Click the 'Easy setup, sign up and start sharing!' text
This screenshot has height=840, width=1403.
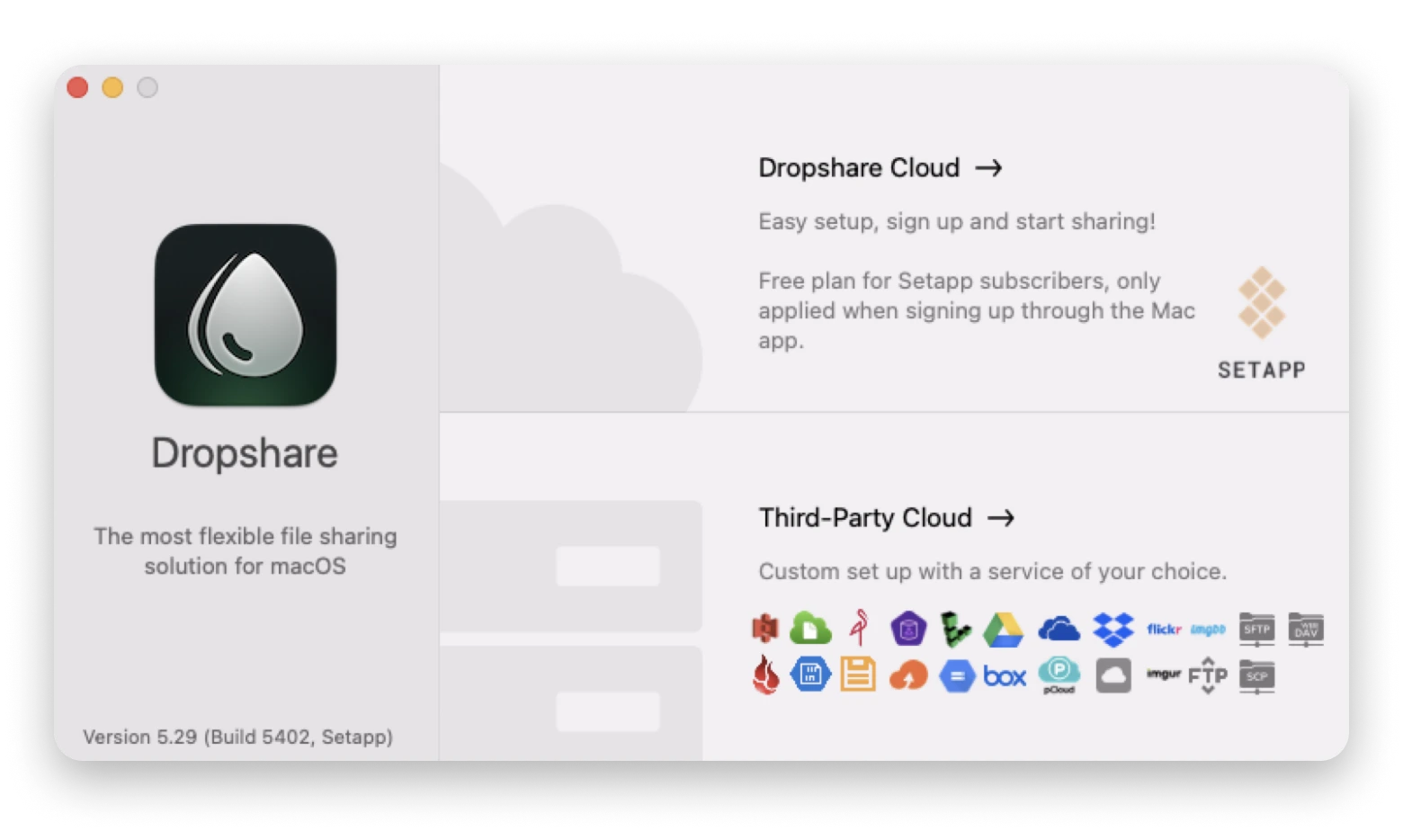(957, 221)
